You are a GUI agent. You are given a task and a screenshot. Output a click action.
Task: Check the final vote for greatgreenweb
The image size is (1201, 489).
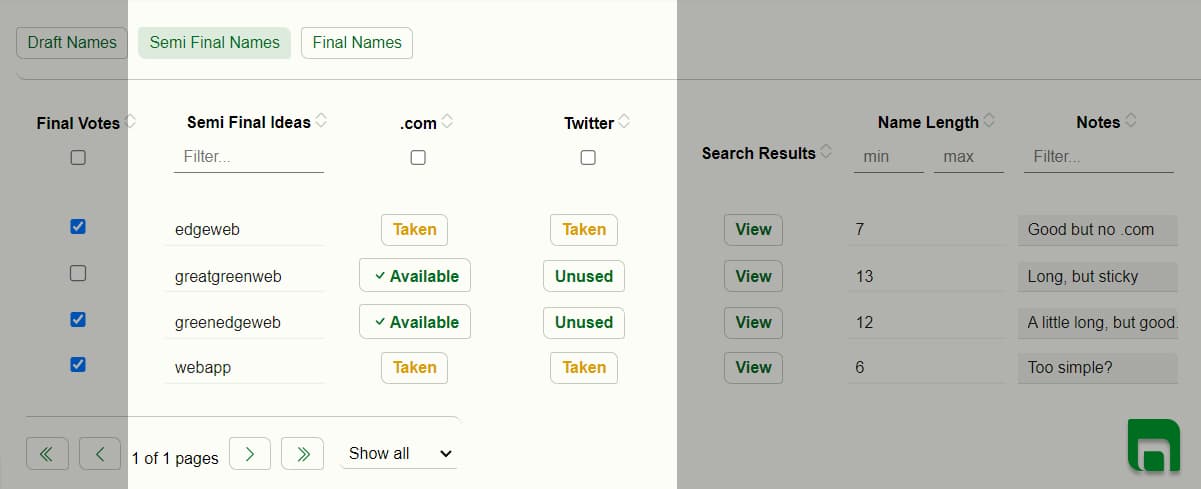click(x=78, y=273)
